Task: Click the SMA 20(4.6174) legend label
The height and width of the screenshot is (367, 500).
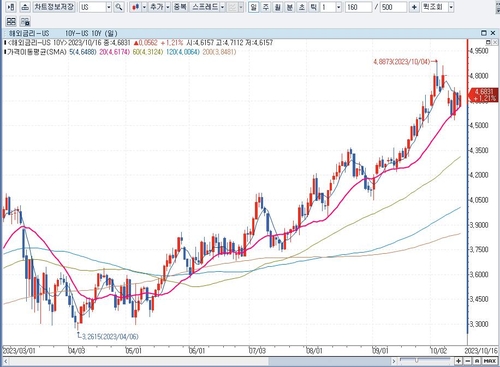Action: click(x=114, y=52)
